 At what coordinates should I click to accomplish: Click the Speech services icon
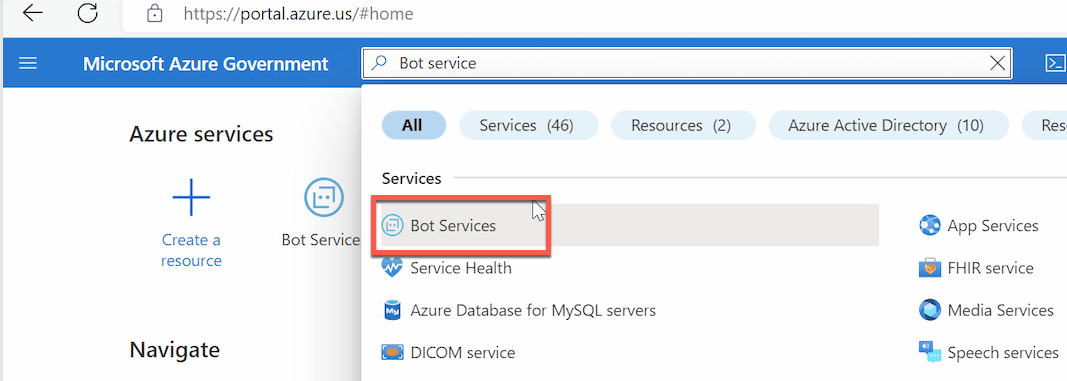click(x=930, y=352)
